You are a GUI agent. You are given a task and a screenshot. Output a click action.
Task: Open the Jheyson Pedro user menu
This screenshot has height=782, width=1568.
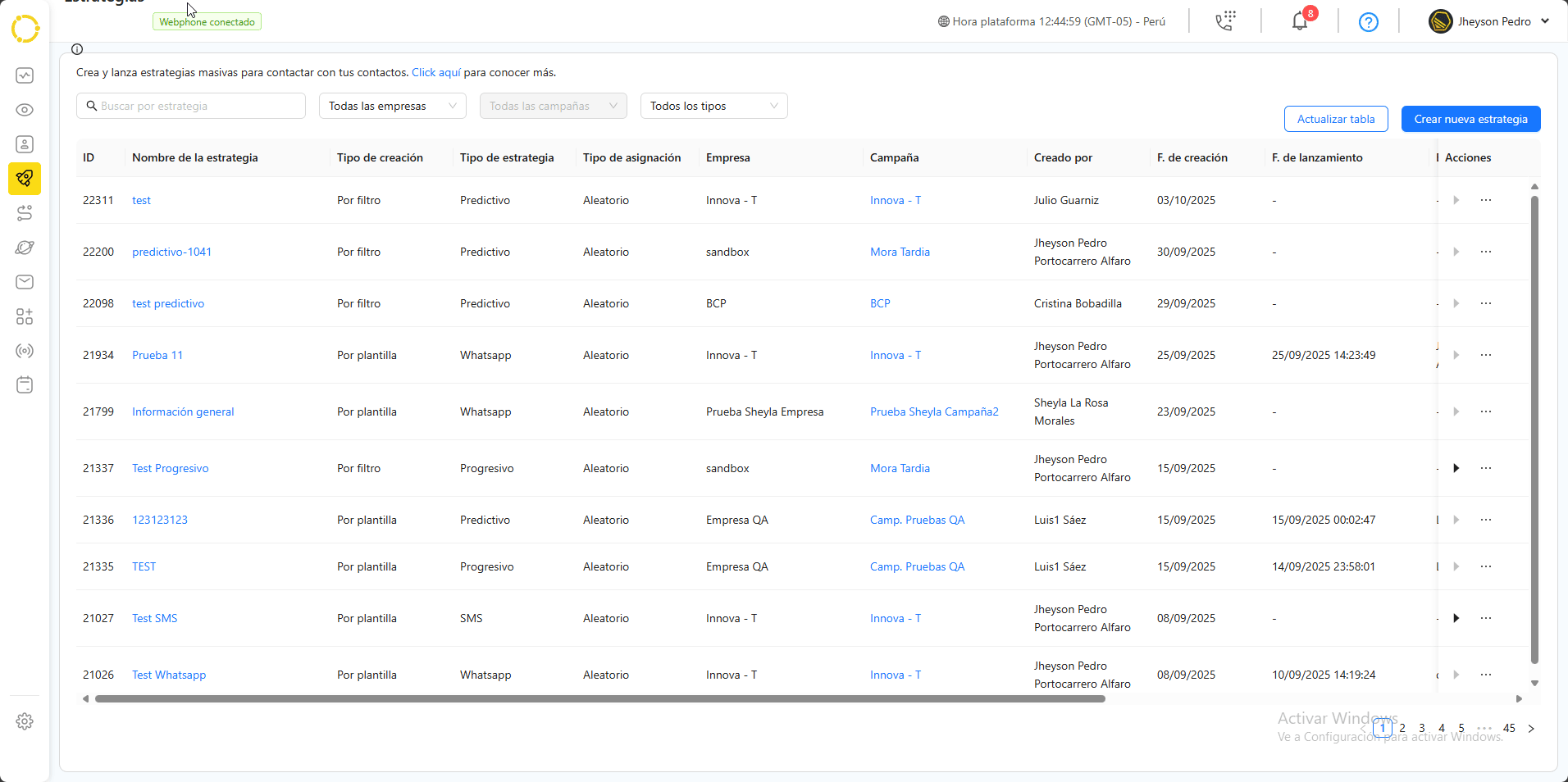coord(1488,22)
